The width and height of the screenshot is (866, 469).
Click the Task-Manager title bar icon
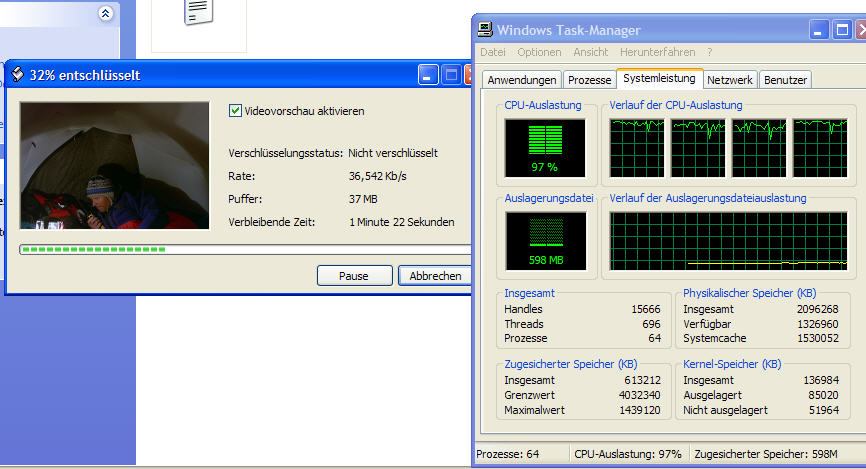(485, 29)
